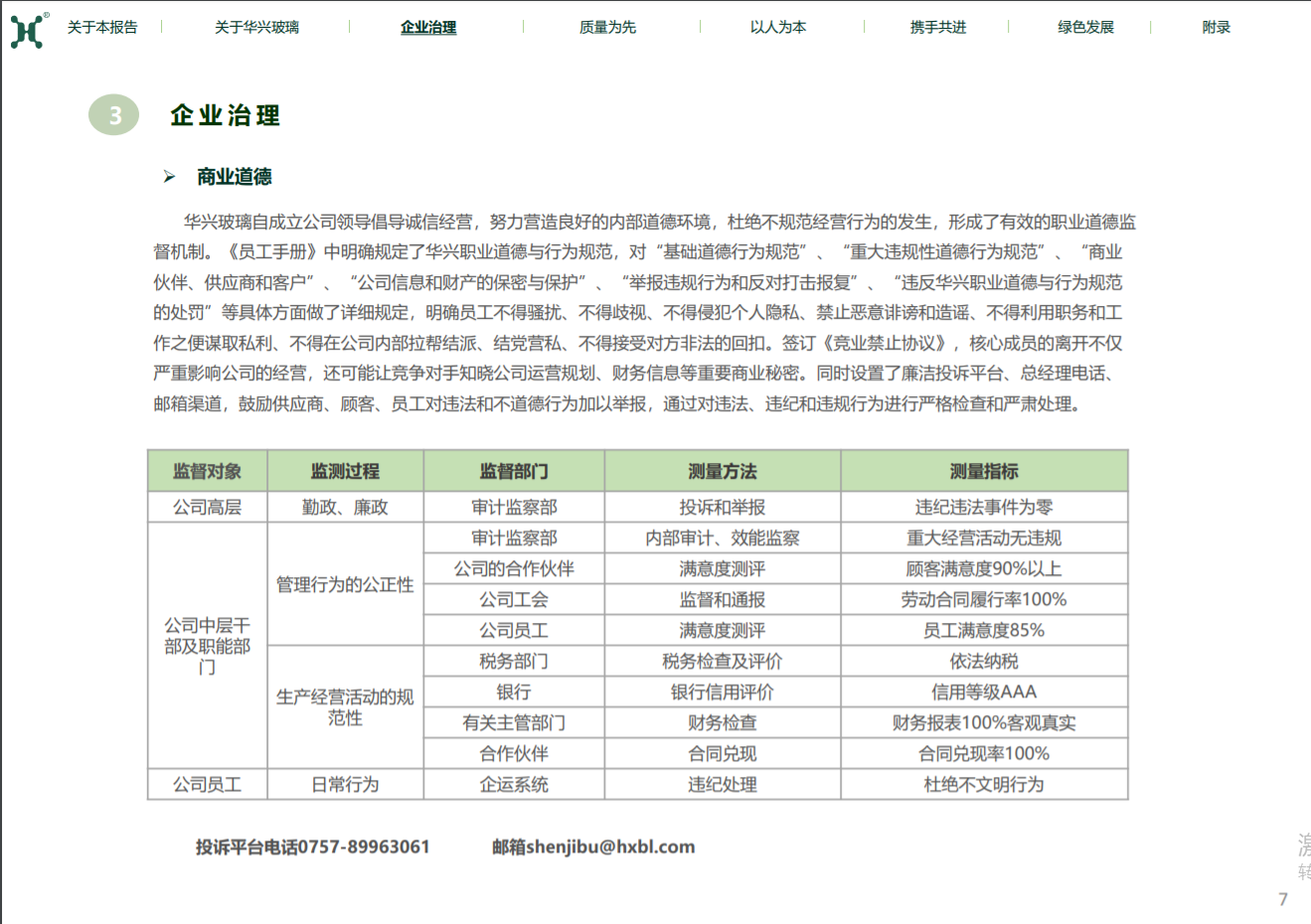Click the 企业治理 page heading
The image size is (1311, 924).
pos(226,115)
